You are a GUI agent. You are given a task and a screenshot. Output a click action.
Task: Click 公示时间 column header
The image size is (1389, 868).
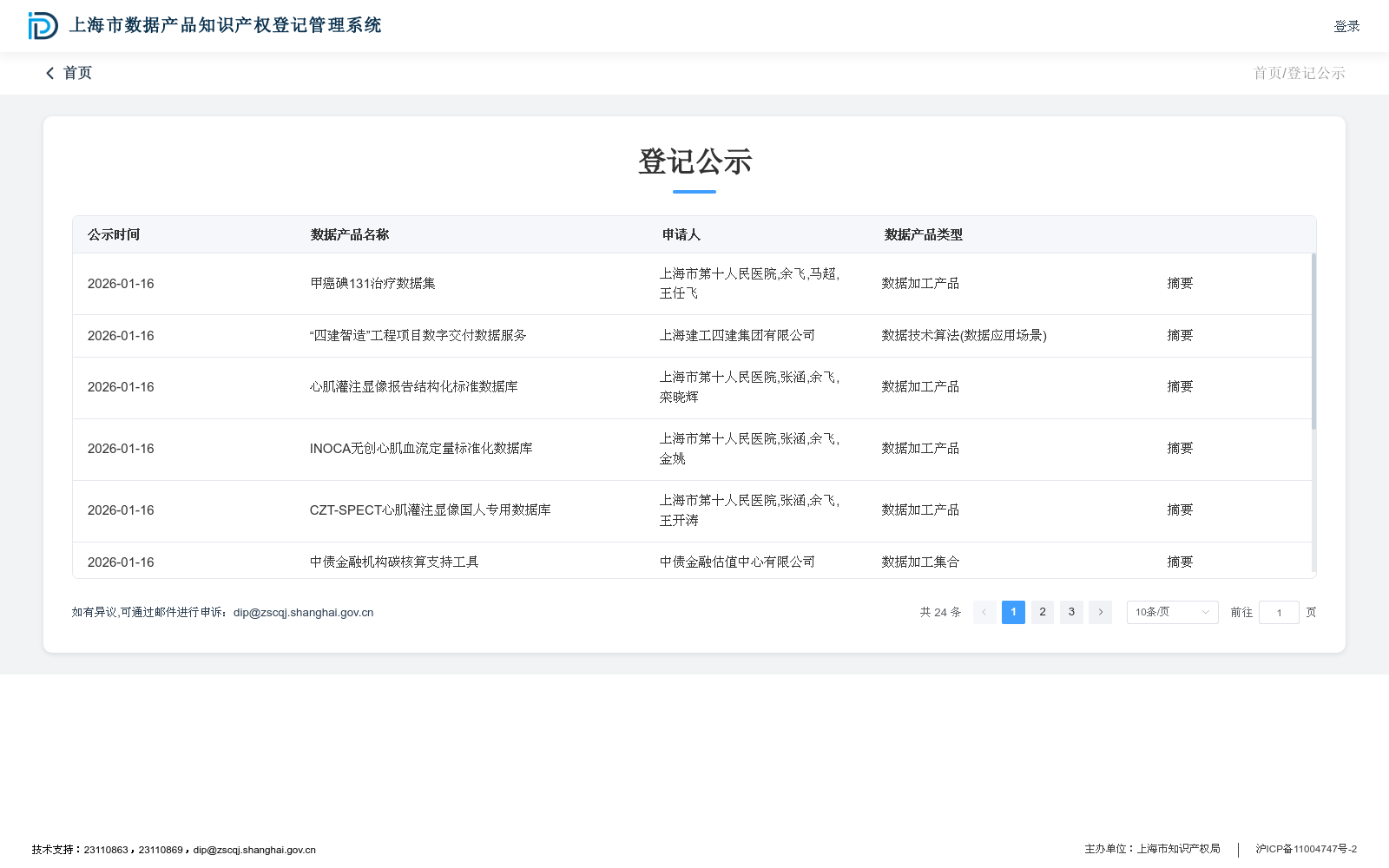pos(114,235)
